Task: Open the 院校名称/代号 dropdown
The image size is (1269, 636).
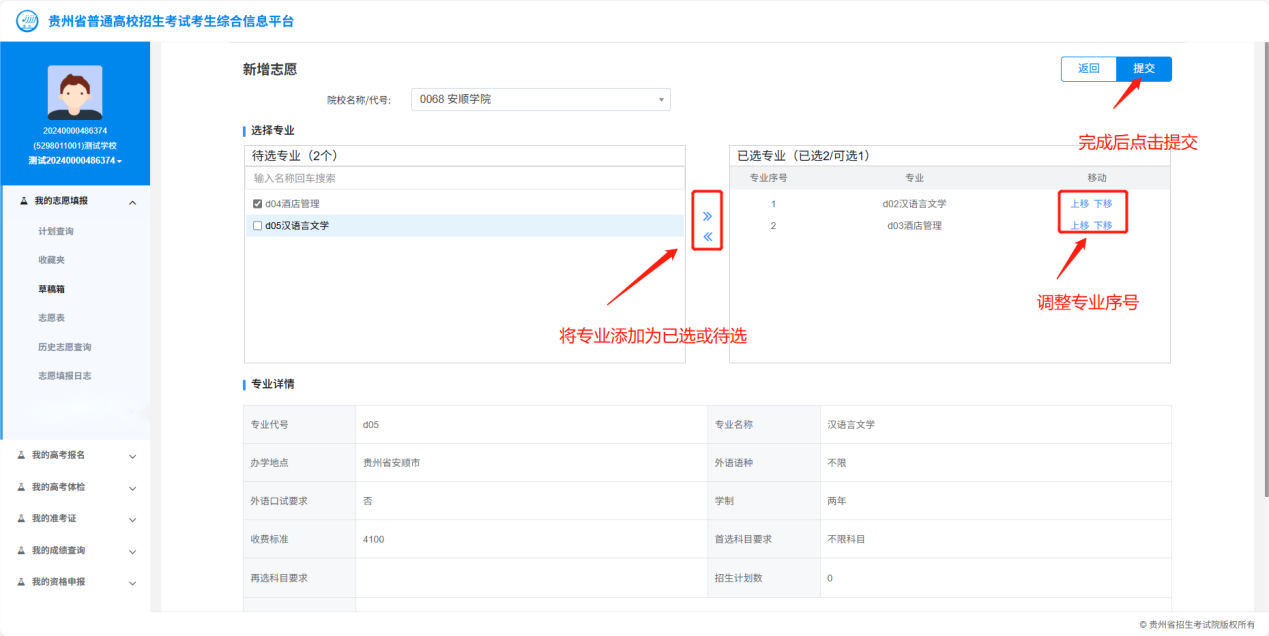Action: (x=540, y=100)
